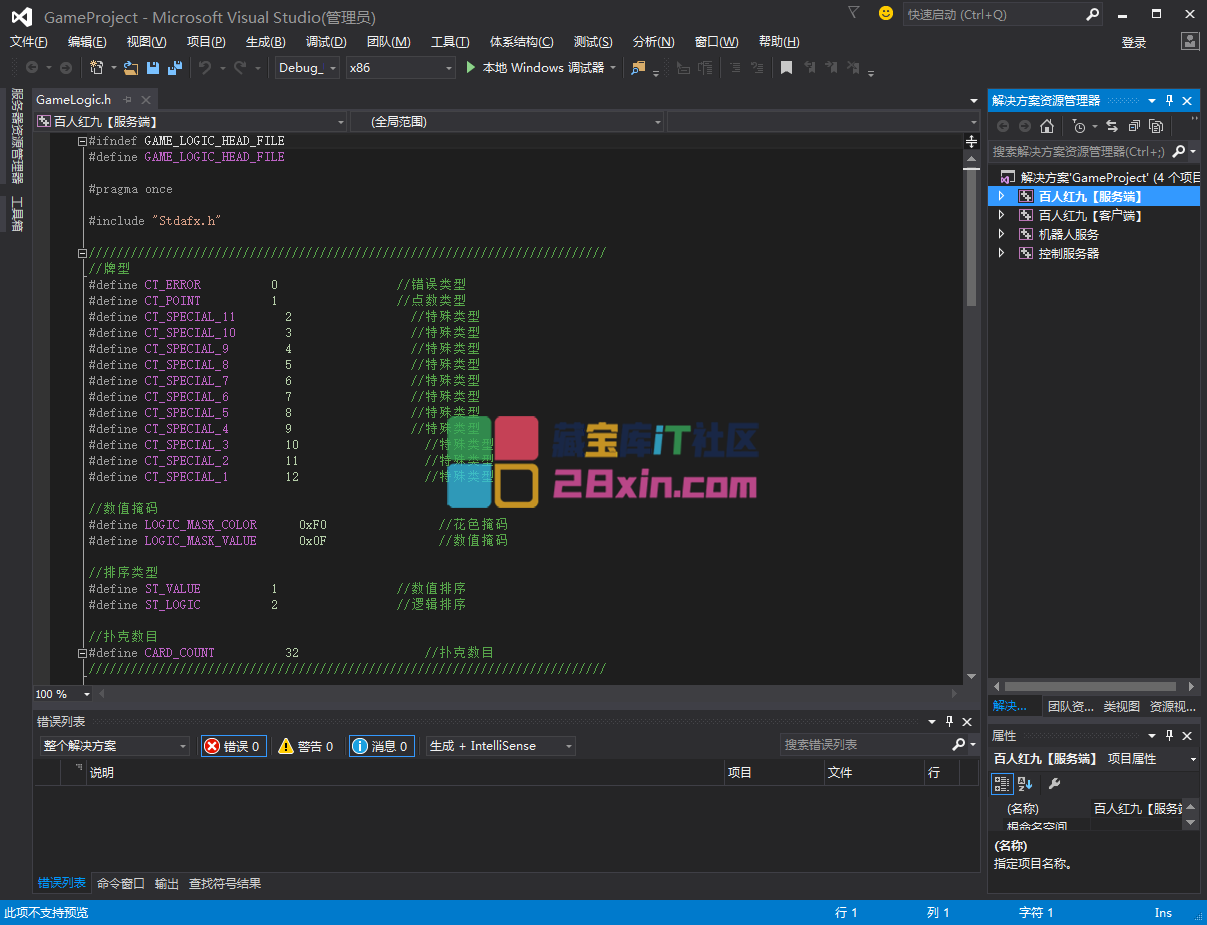Click the Collapse All icon in Solution Explorer
The width and height of the screenshot is (1207, 925).
(1134, 126)
